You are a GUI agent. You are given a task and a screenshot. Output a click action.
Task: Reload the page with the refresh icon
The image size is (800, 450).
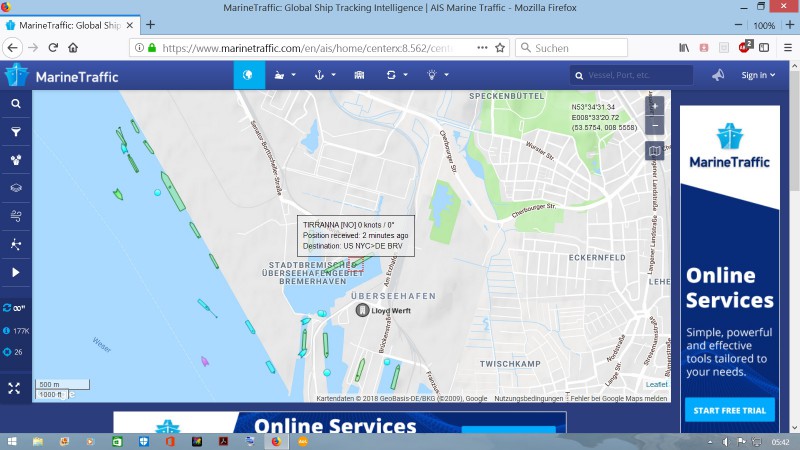click(x=53, y=48)
